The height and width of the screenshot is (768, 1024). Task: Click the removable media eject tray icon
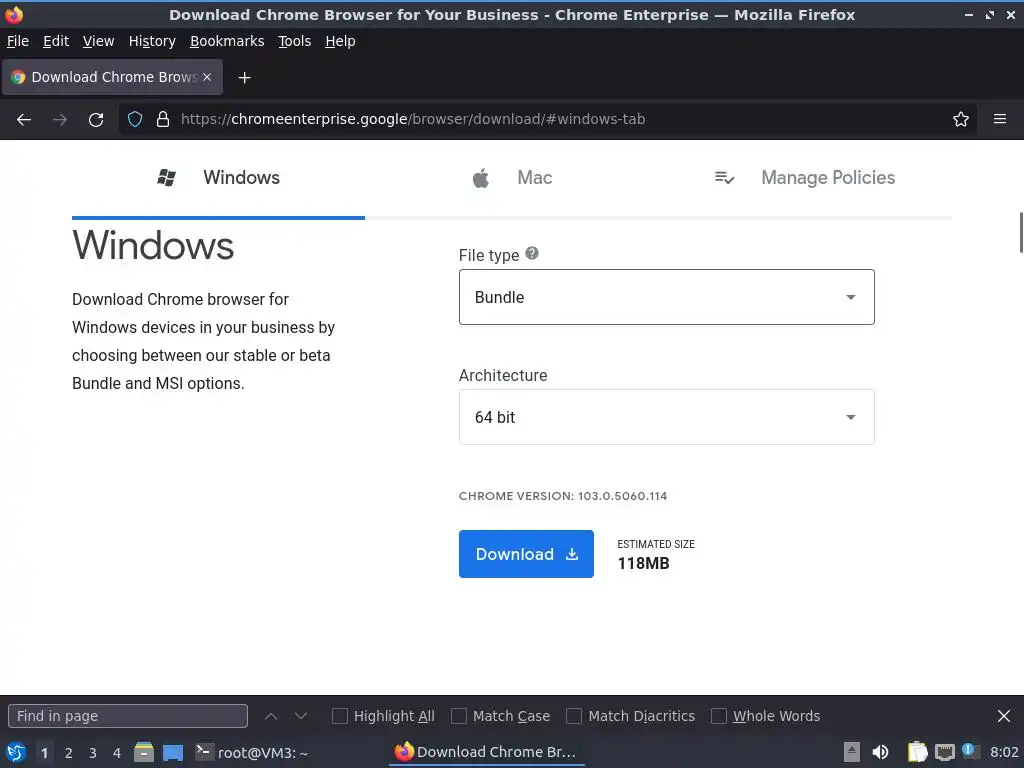(x=852, y=752)
